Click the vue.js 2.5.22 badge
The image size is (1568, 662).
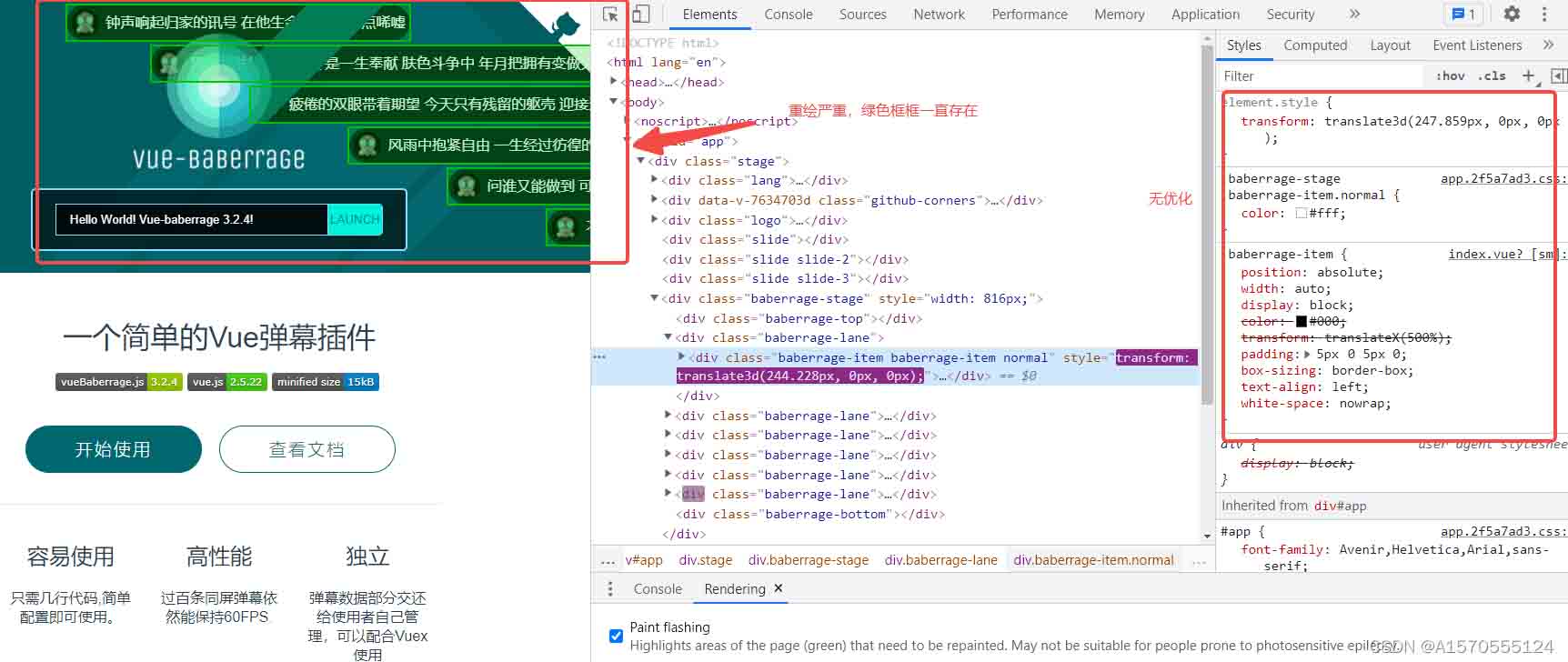pyautogui.click(x=227, y=382)
